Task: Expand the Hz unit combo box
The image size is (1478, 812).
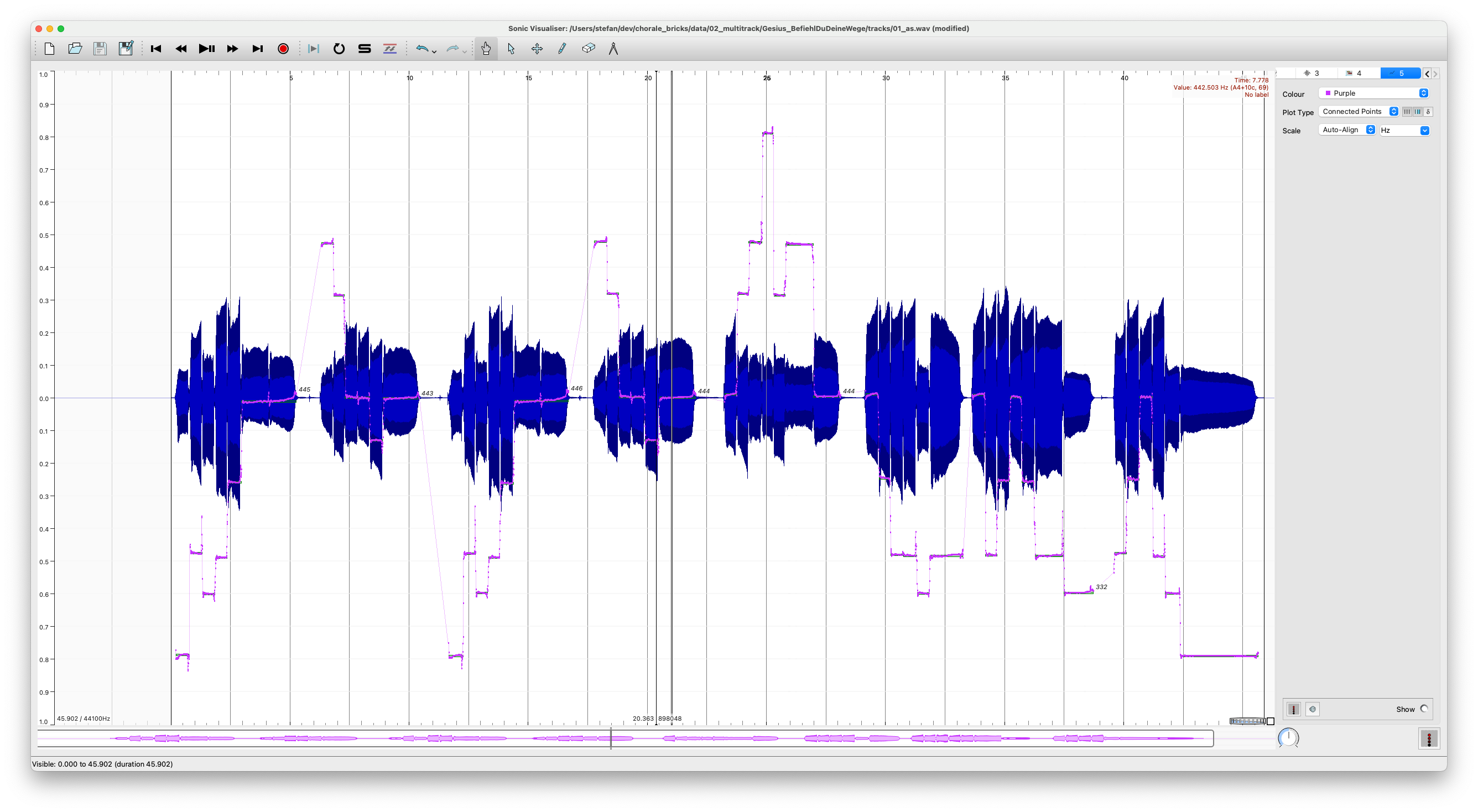Action: pyautogui.click(x=1404, y=131)
